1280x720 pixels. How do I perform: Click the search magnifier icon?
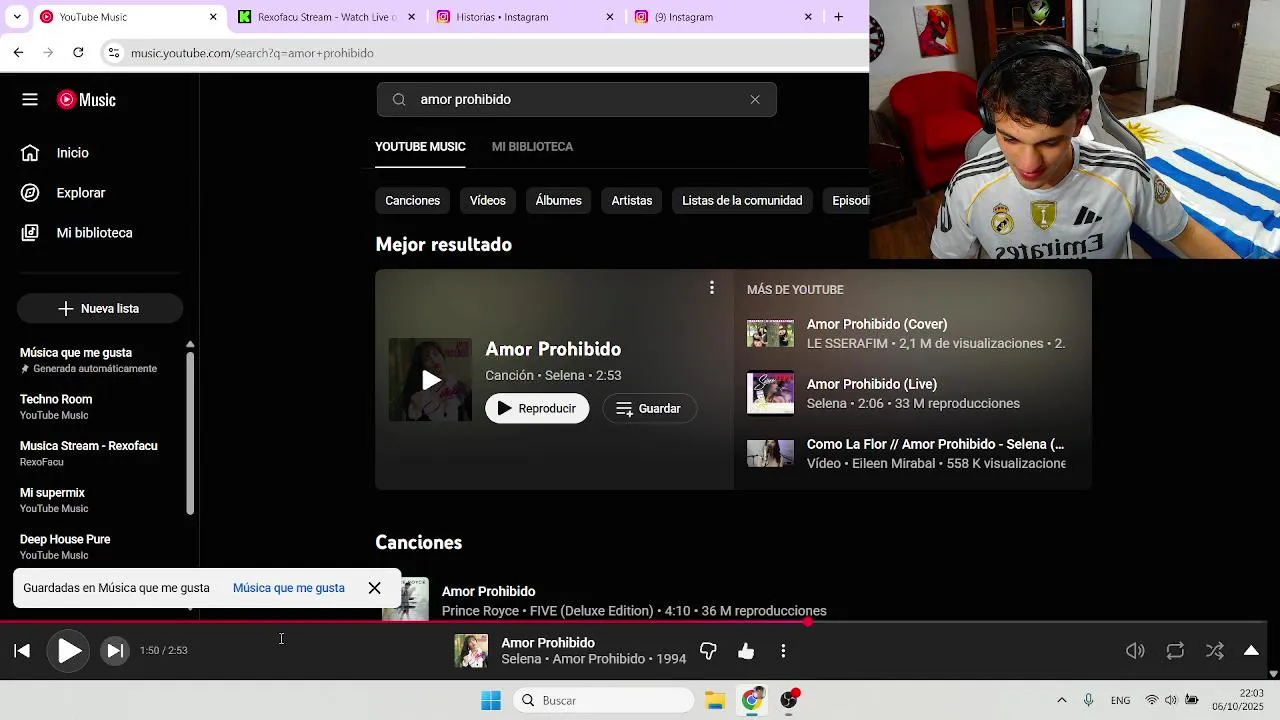(399, 100)
